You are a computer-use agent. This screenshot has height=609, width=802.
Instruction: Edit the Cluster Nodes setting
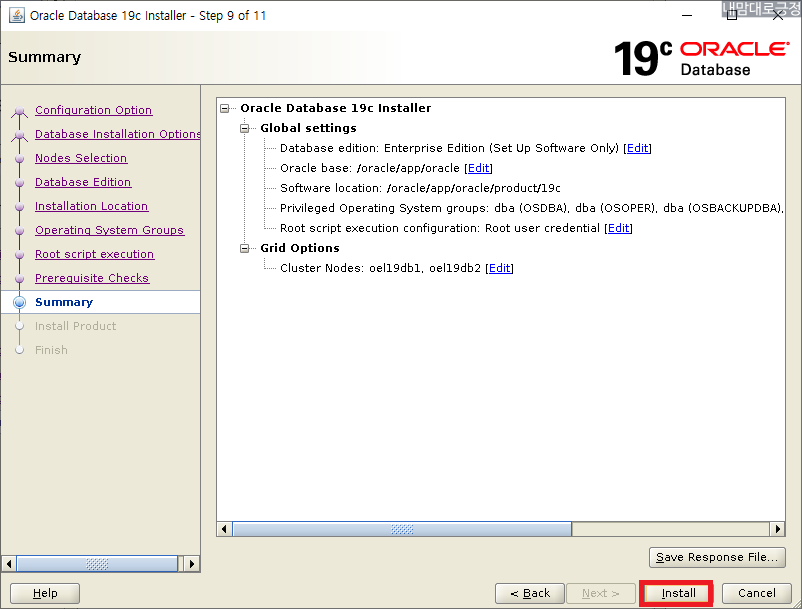click(499, 268)
